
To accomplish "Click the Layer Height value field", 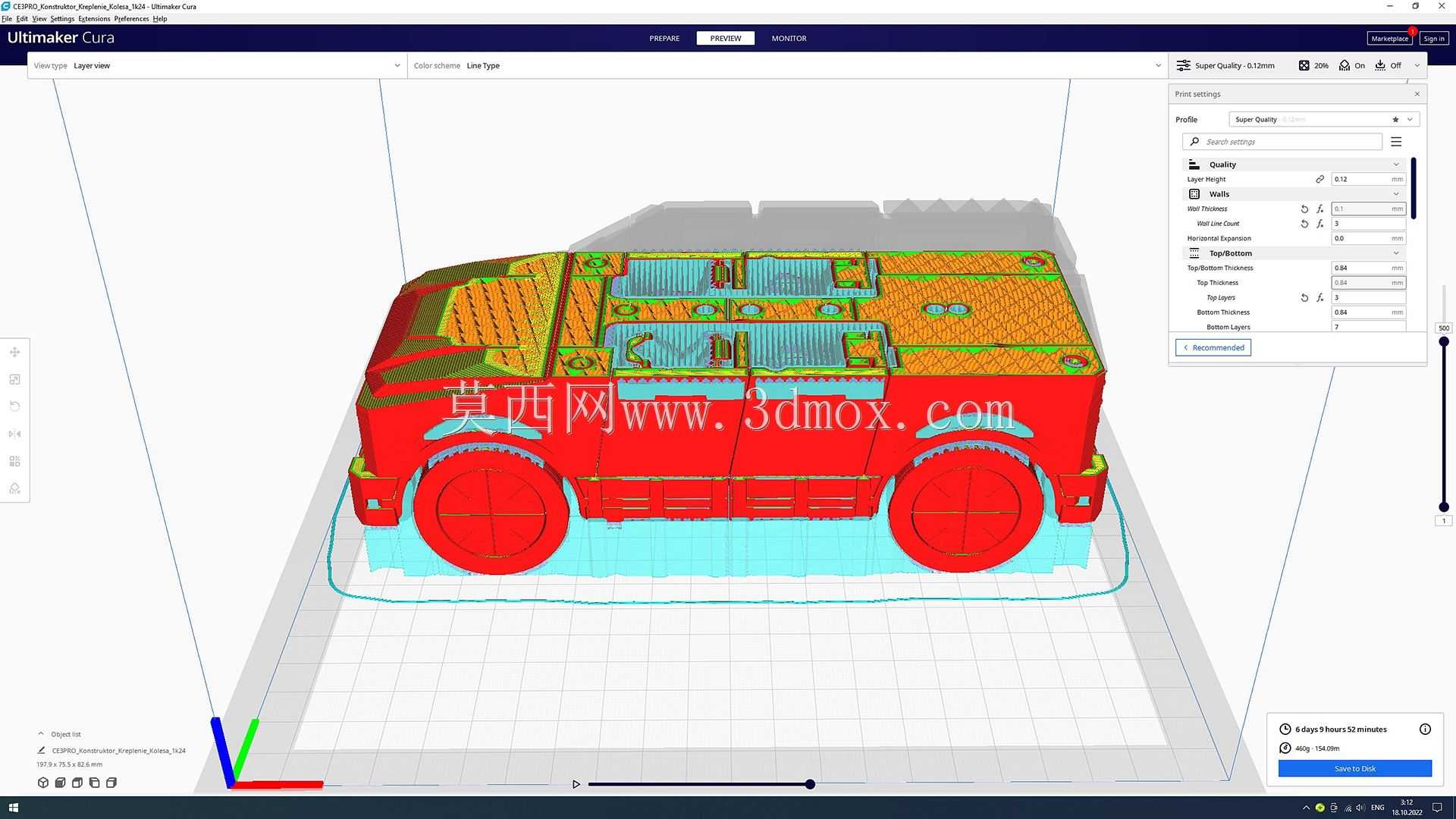I will [x=1369, y=179].
